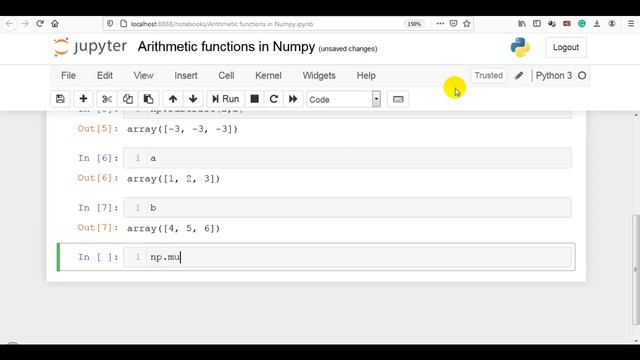Bookmark this page star icon
640x360 pixels.
pos(467,24)
